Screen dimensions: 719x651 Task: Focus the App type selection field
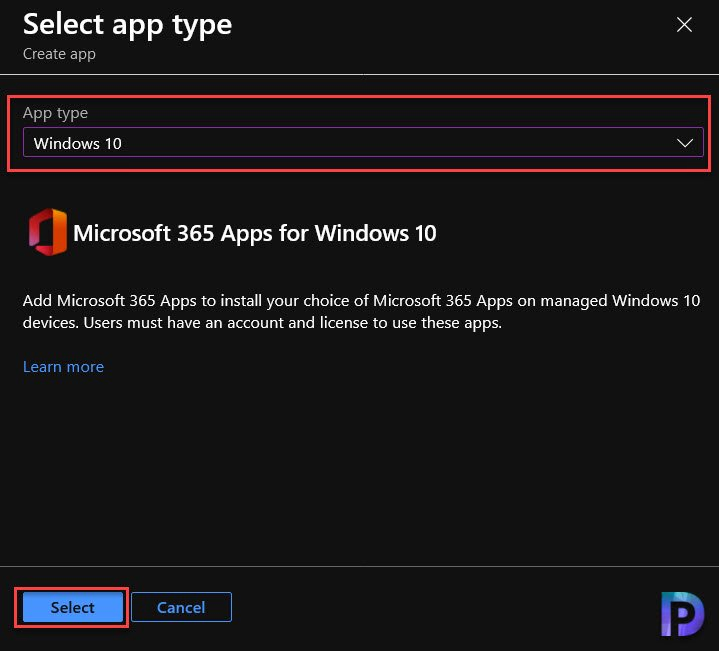(363, 143)
